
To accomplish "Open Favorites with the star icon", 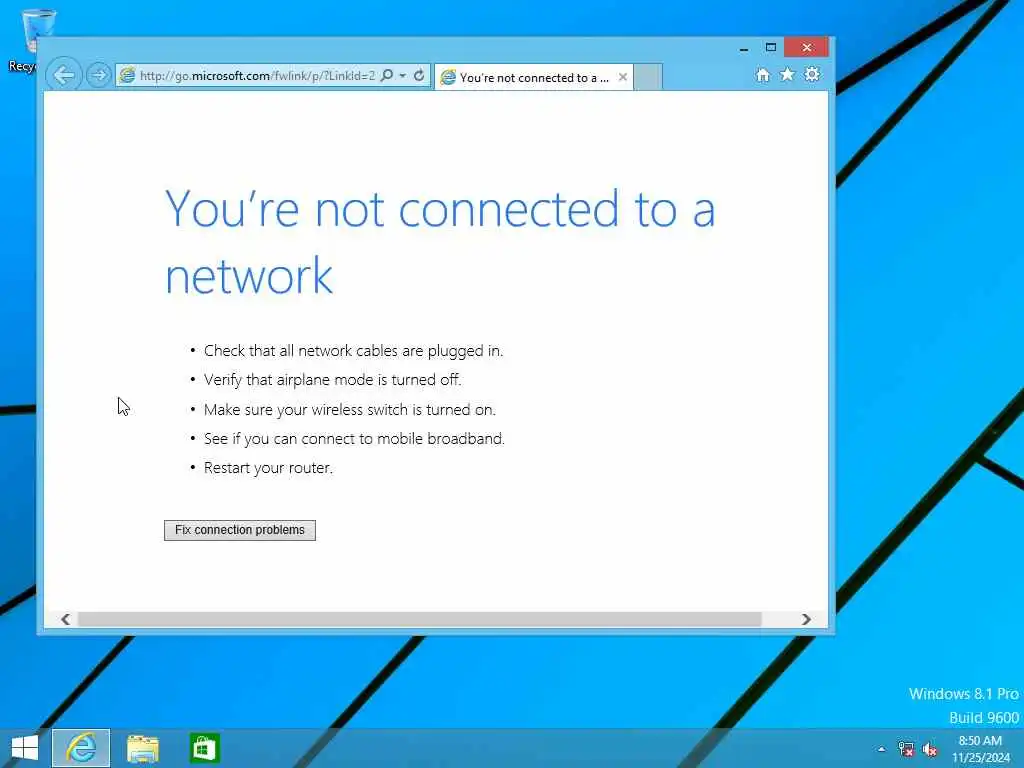I will pyautogui.click(x=788, y=74).
